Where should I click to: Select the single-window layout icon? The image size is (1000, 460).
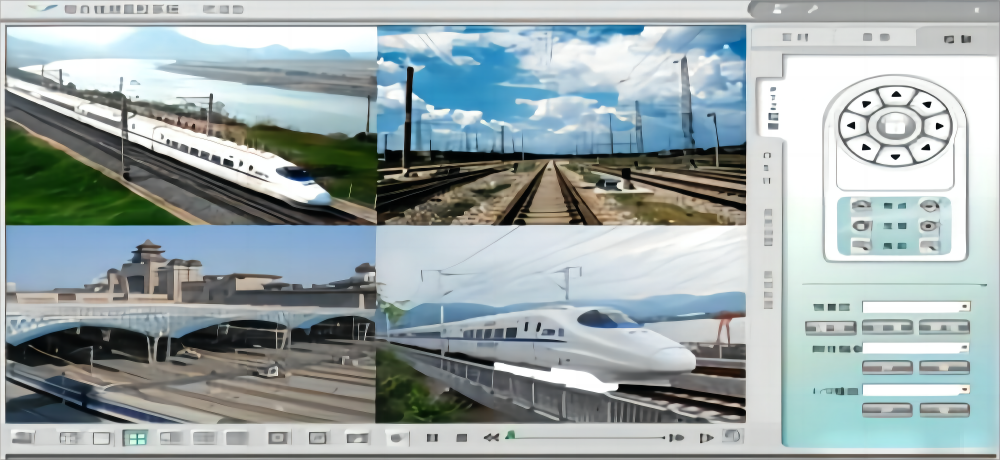tap(102, 438)
